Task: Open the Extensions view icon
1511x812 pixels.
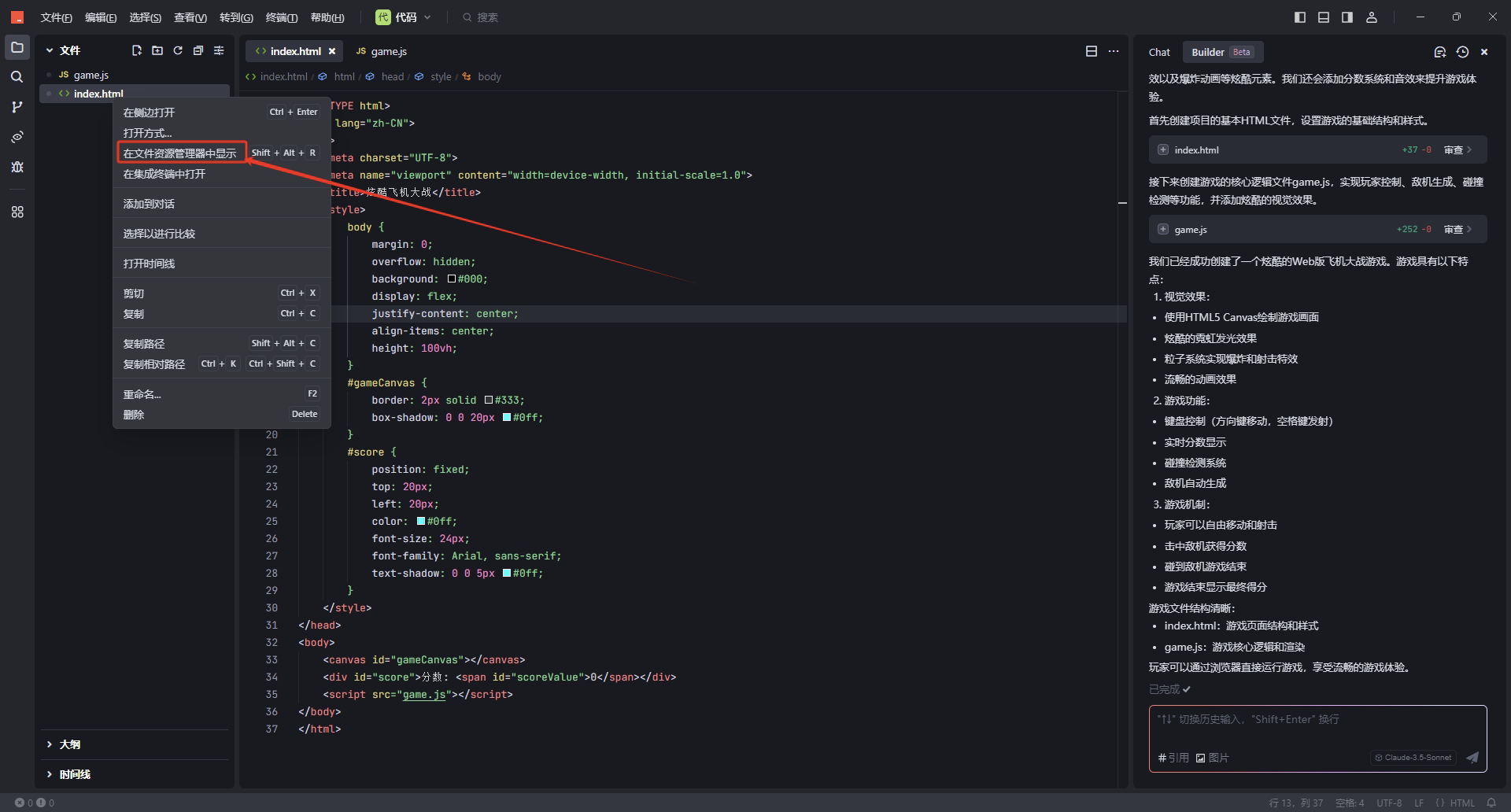Action: coord(17,212)
